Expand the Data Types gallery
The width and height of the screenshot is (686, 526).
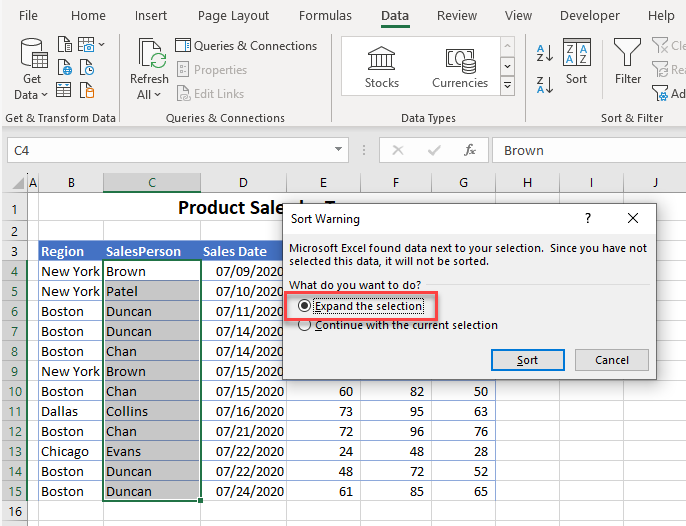[x=507, y=86]
